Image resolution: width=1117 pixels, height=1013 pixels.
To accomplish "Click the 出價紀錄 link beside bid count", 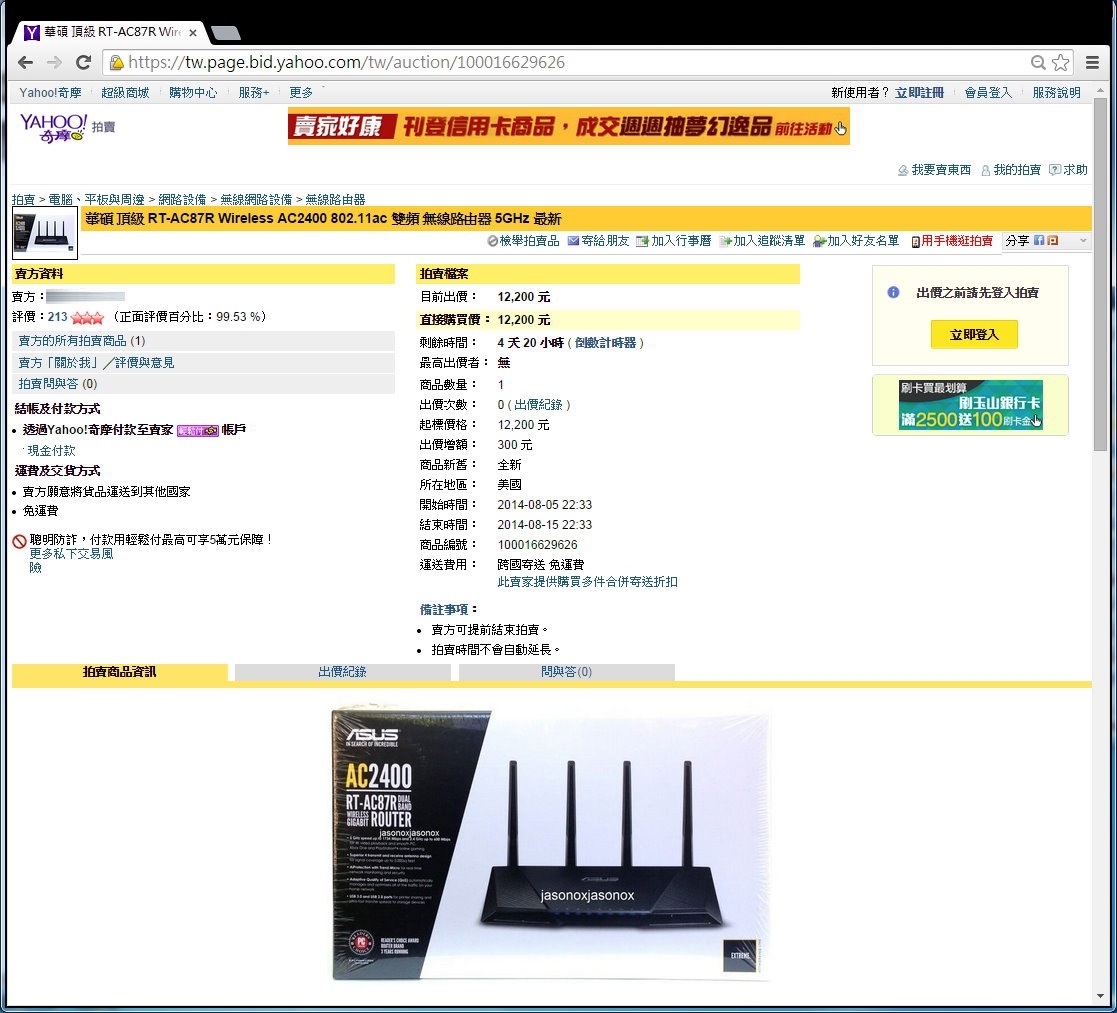I will point(538,405).
